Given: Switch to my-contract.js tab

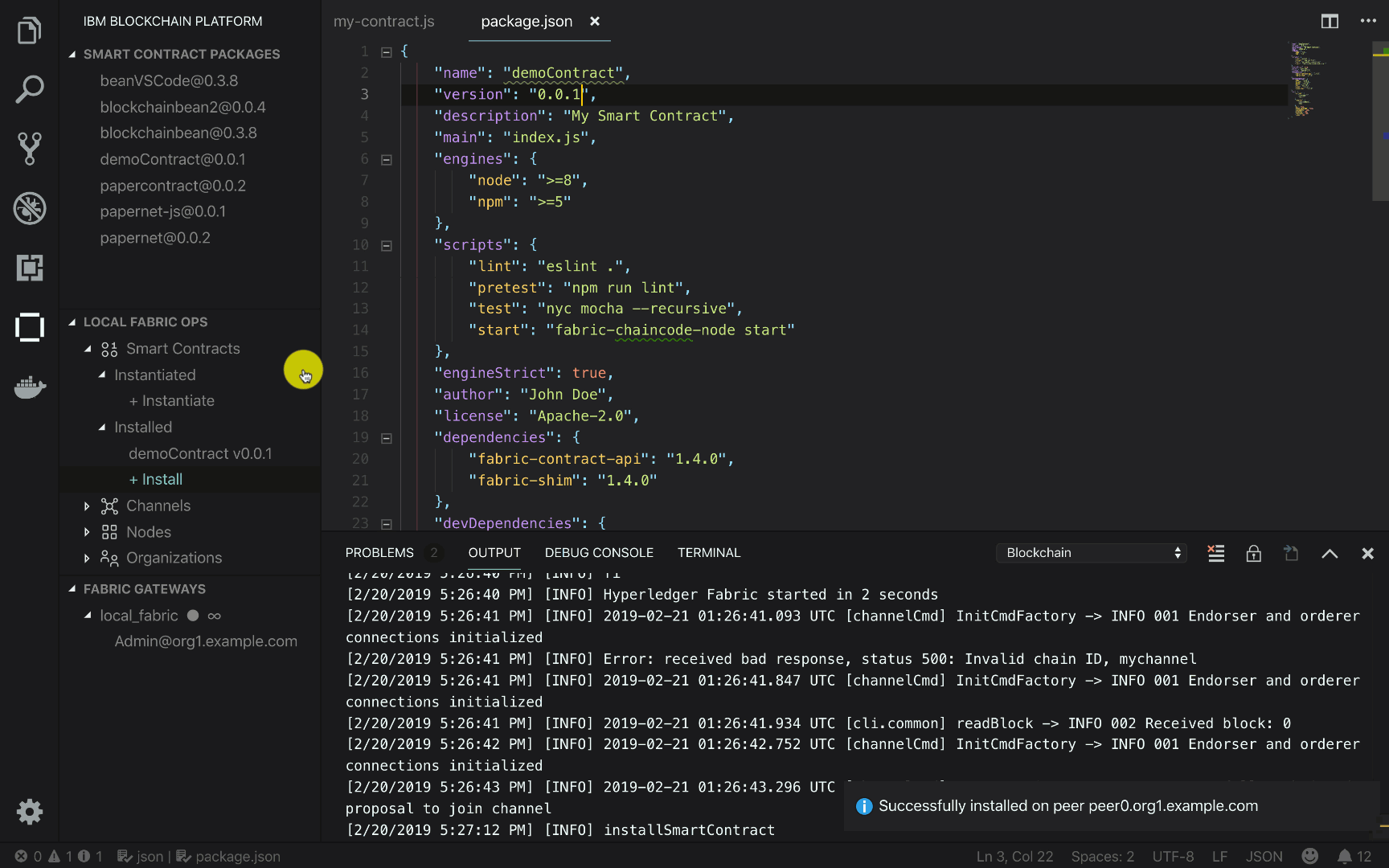Looking at the screenshot, I should coord(384,22).
